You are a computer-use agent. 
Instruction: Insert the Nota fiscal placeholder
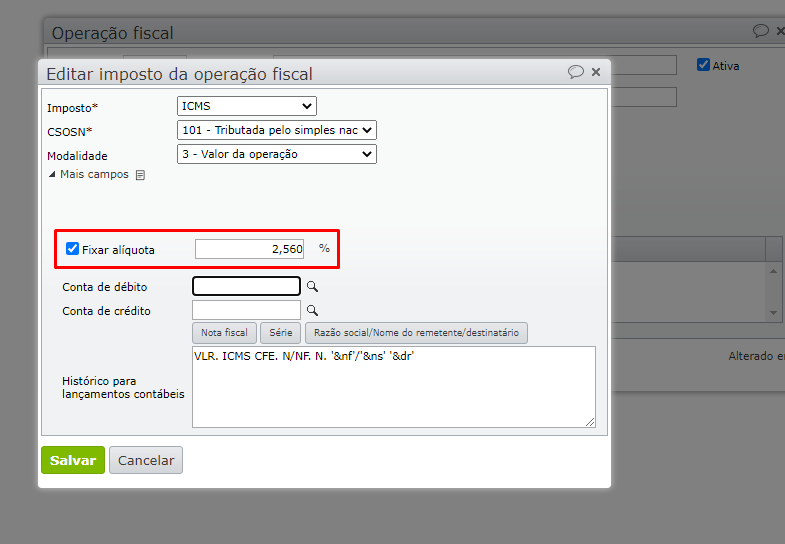click(224, 333)
